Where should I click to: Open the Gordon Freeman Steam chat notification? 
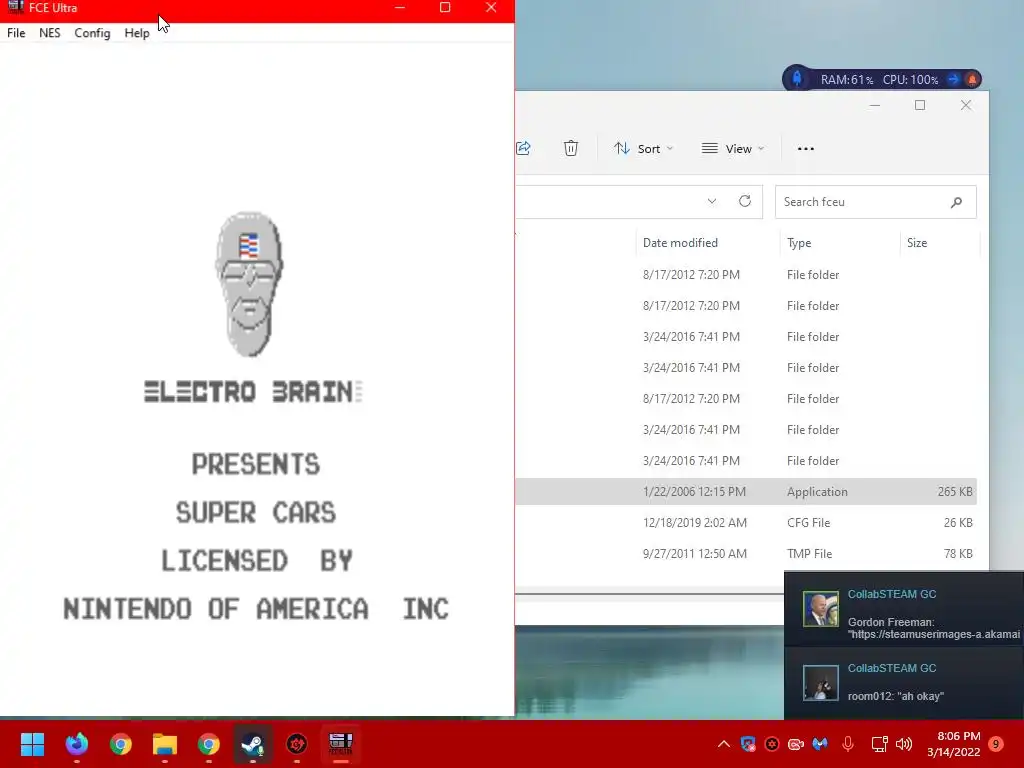[x=904, y=609]
